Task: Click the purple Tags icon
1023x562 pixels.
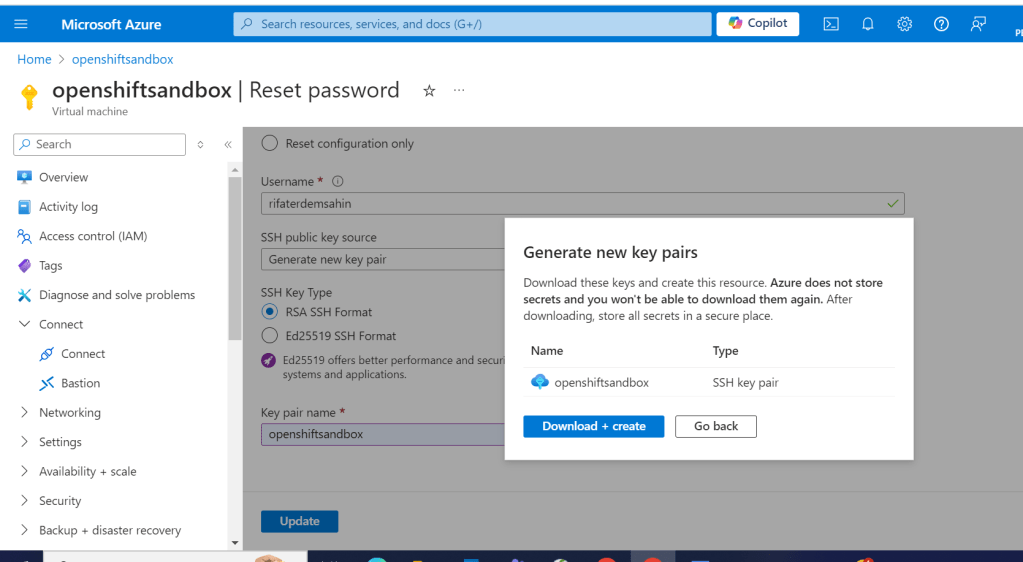Action: [24, 266]
